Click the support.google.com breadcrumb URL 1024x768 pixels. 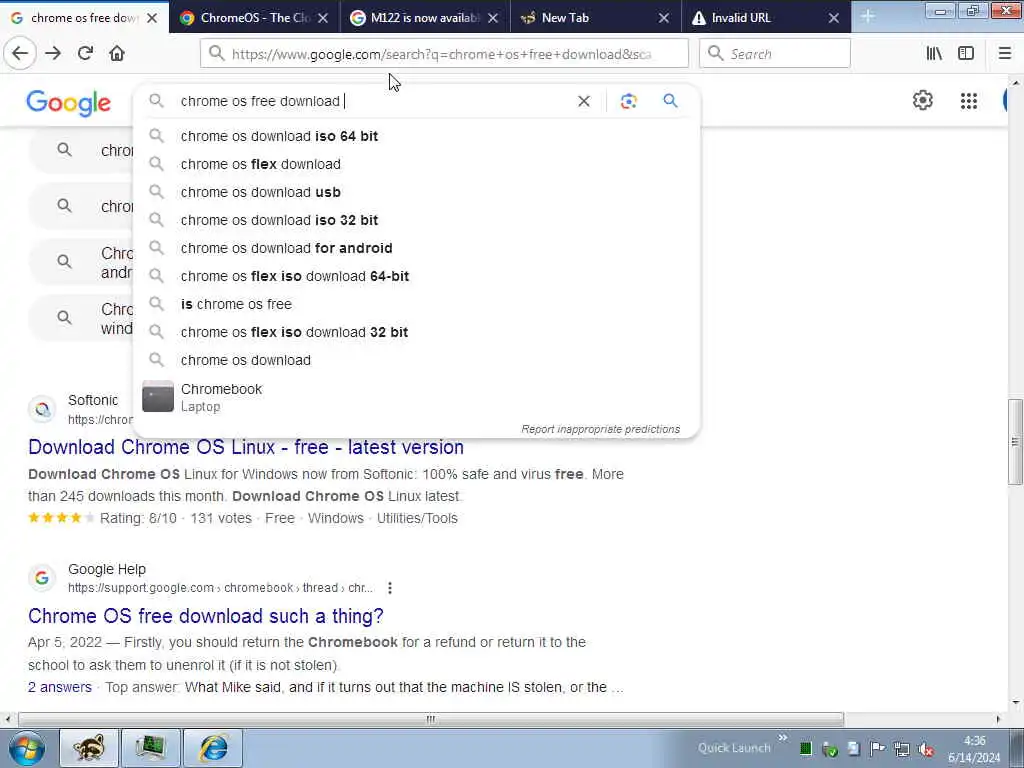coord(220,588)
